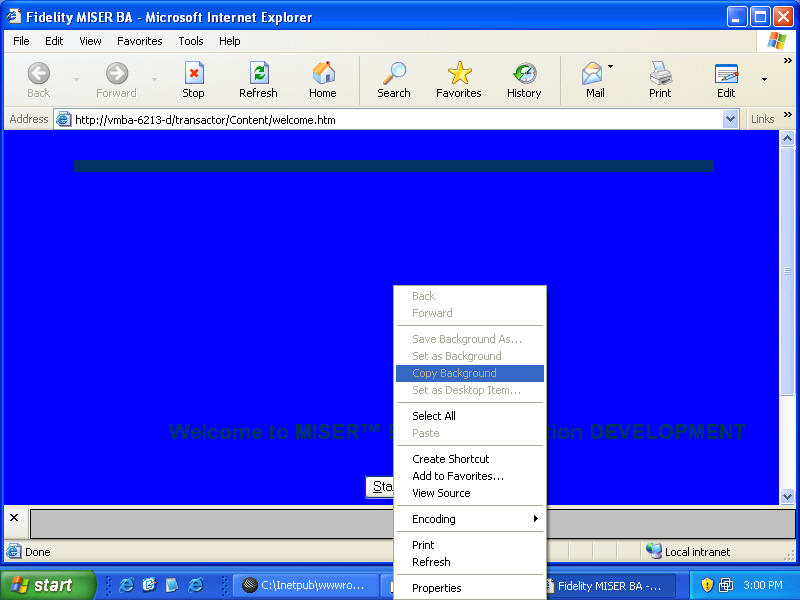Reload the page using the toolbar Refresh icon
The image size is (800, 600).
259,73
